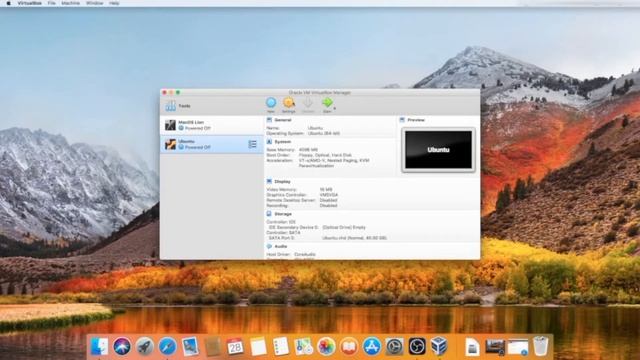Open Contacts book icon in Dock

[x=213, y=347]
